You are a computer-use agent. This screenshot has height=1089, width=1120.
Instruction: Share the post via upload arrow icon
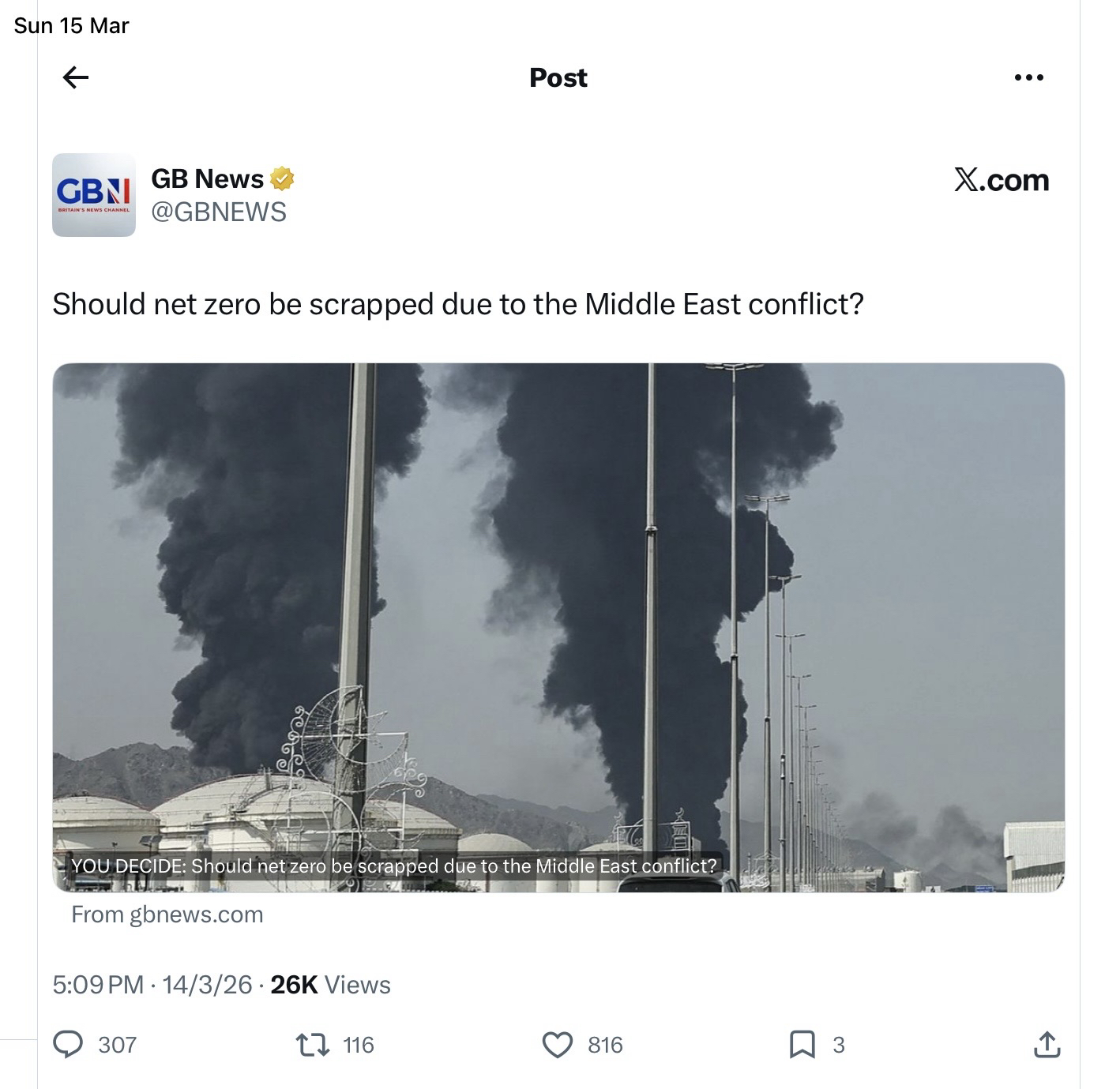click(1047, 1045)
